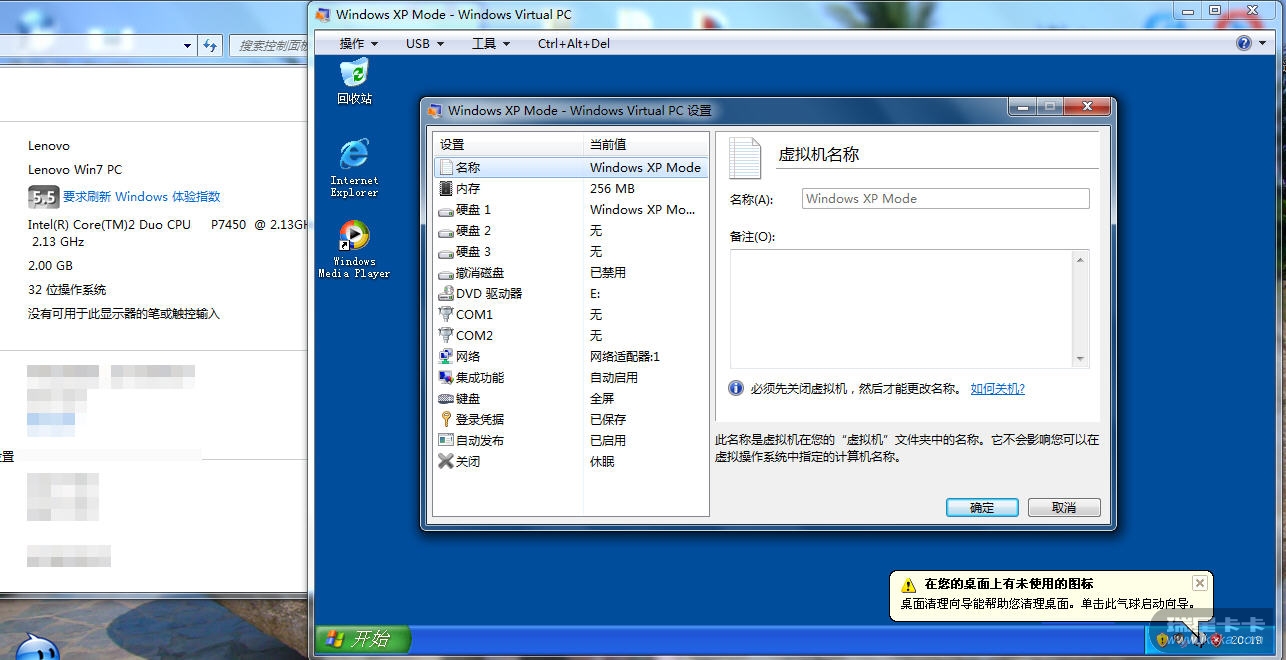1286x660 pixels.
Task: Click the E: DVD drive value
Action: 595,294
